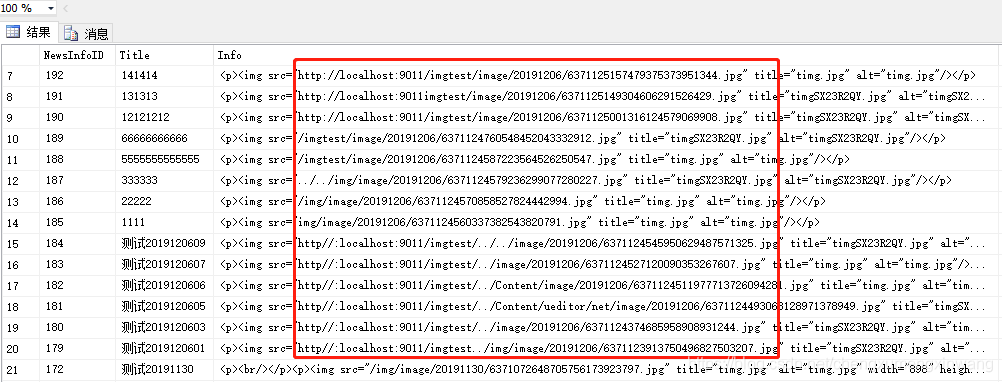Image resolution: width=1002 pixels, height=382 pixels.
Task: Select Title cell 测试2019120607
Action: tap(164, 264)
